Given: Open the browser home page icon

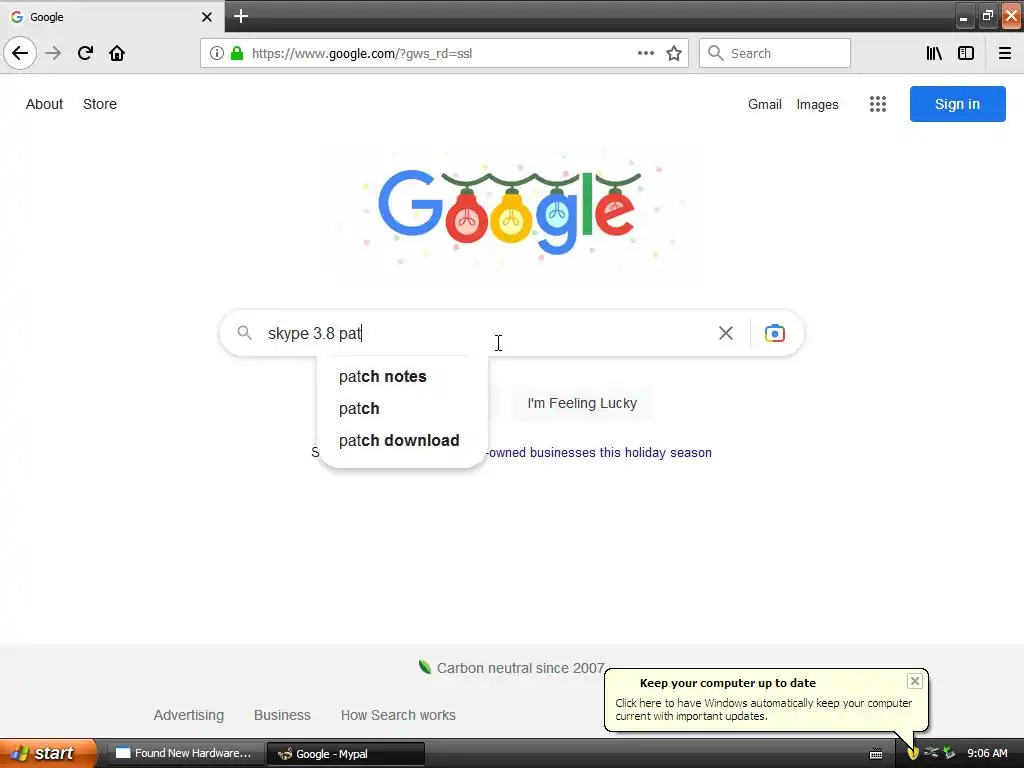Looking at the screenshot, I should pos(117,53).
